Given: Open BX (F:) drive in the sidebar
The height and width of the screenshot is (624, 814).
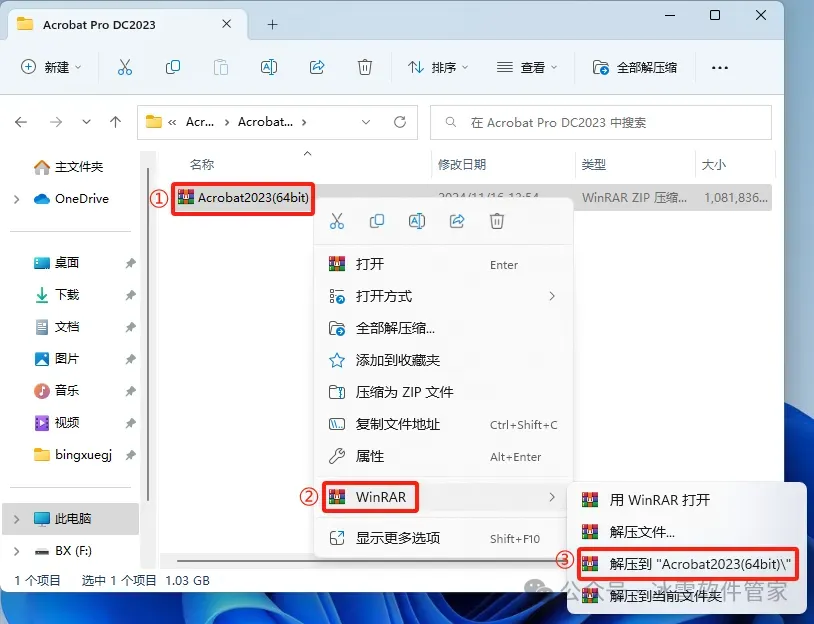Looking at the screenshot, I should 63,551.
